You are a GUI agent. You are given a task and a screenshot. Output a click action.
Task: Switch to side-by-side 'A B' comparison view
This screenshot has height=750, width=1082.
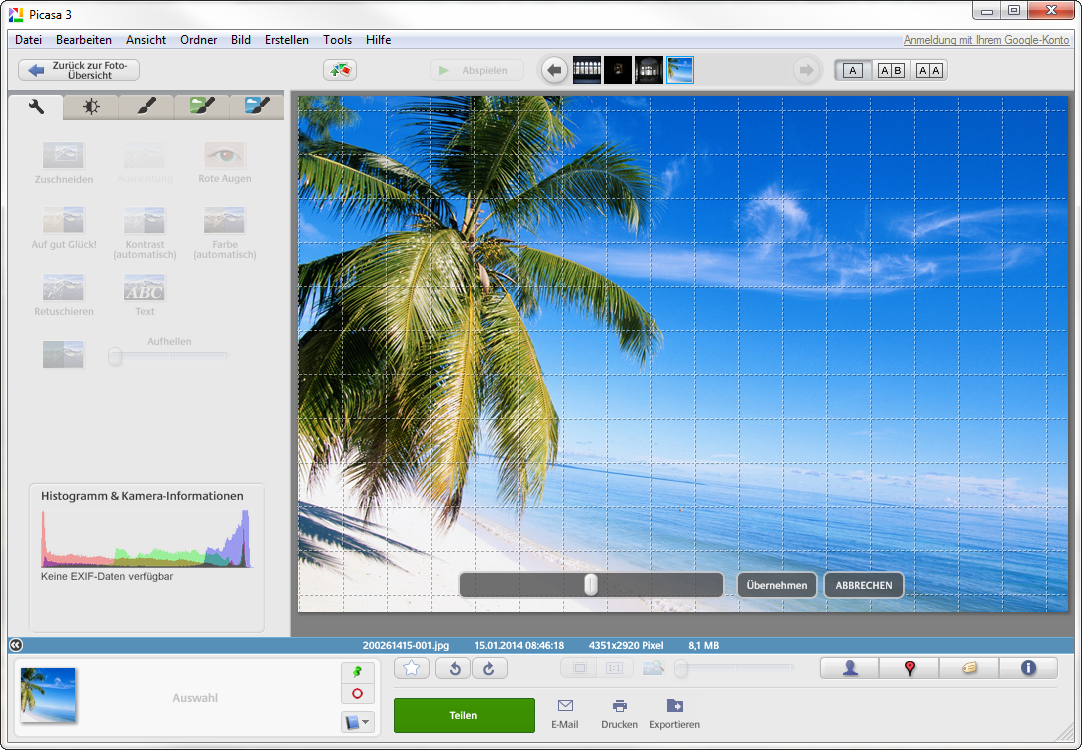pyautogui.click(x=891, y=70)
